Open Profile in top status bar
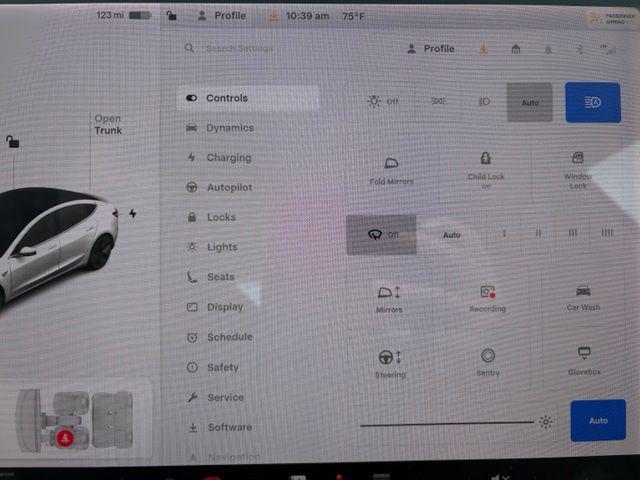The height and width of the screenshot is (480, 640). tap(222, 16)
